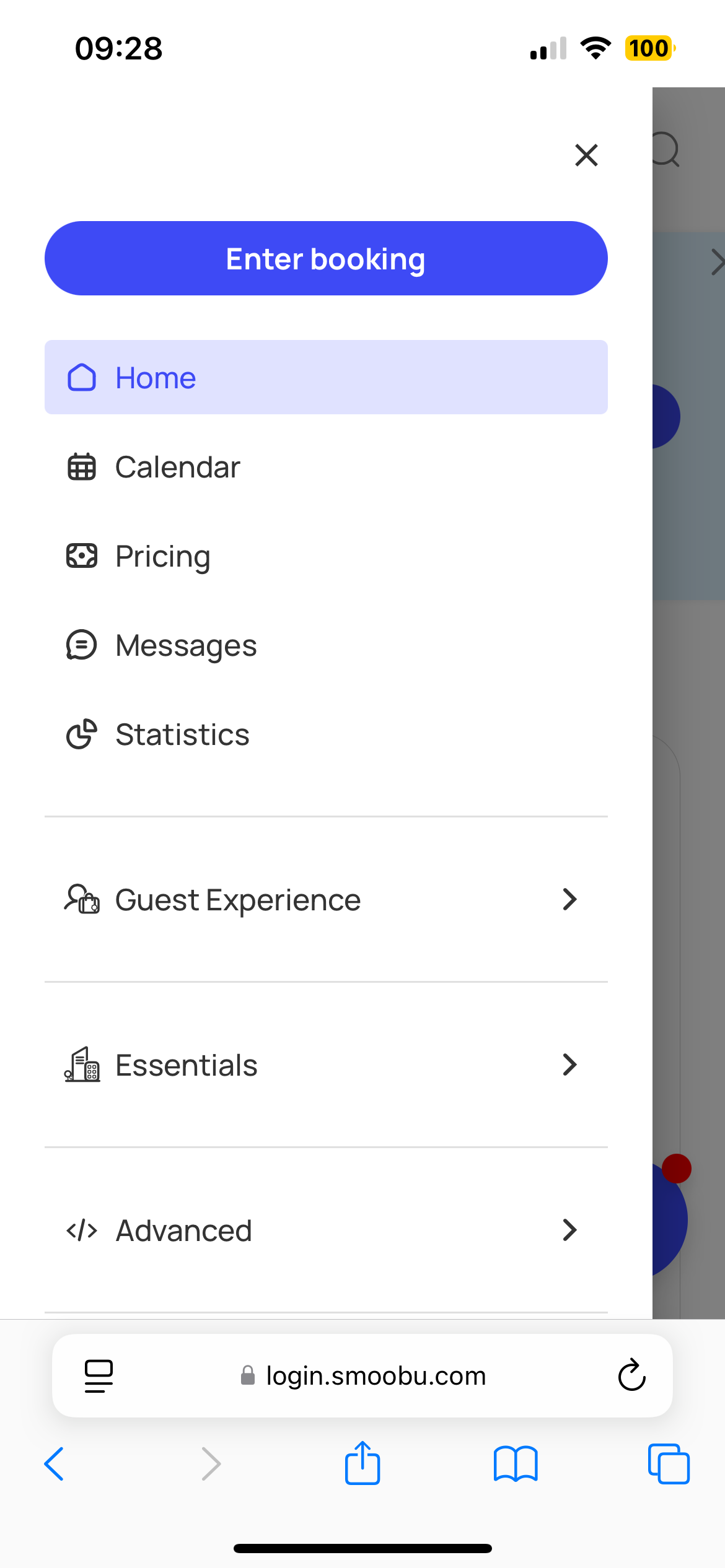Tap the Enter booking button
This screenshot has height=1568, width=725.
326,258
